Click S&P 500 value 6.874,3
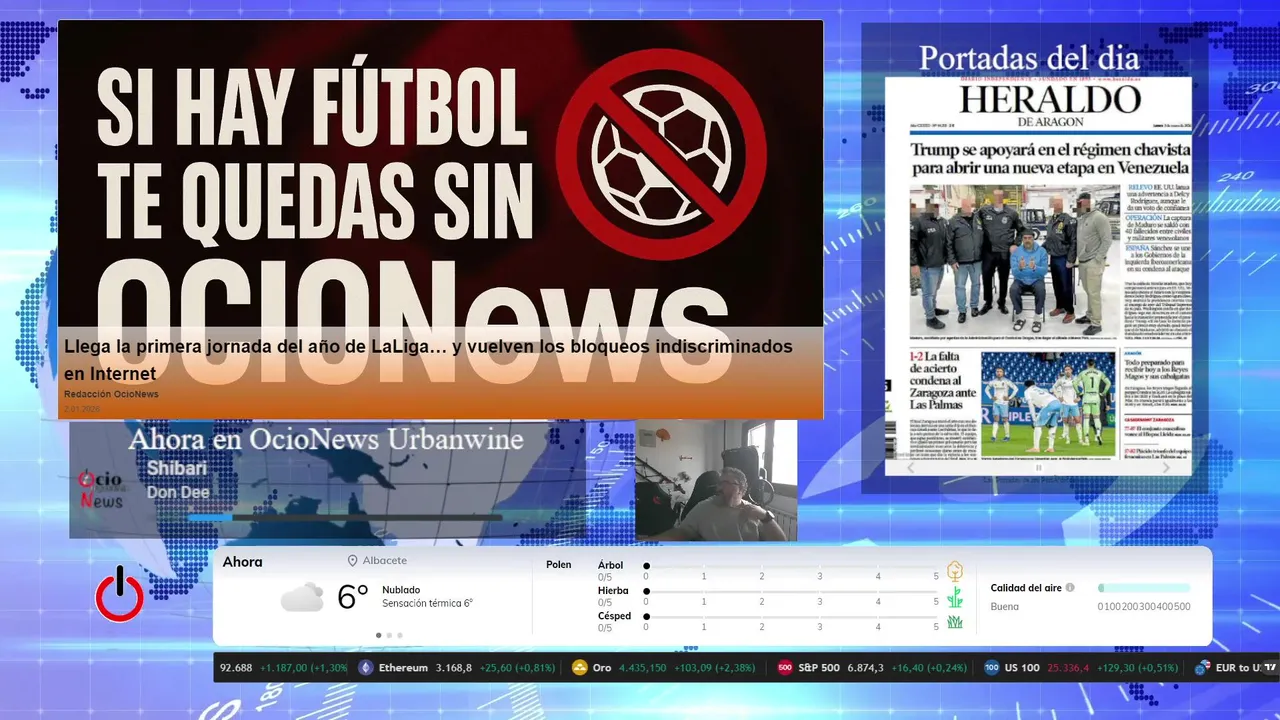1280x720 pixels. (866, 668)
